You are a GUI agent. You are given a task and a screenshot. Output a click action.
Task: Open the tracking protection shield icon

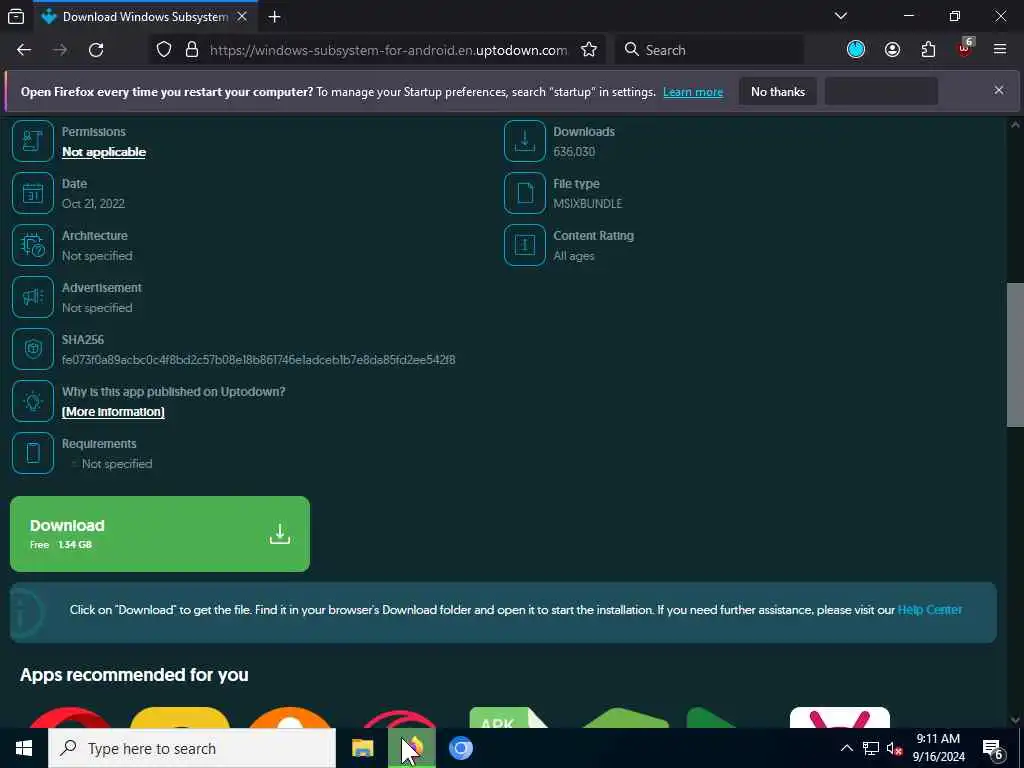pyautogui.click(x=164, y=50)
